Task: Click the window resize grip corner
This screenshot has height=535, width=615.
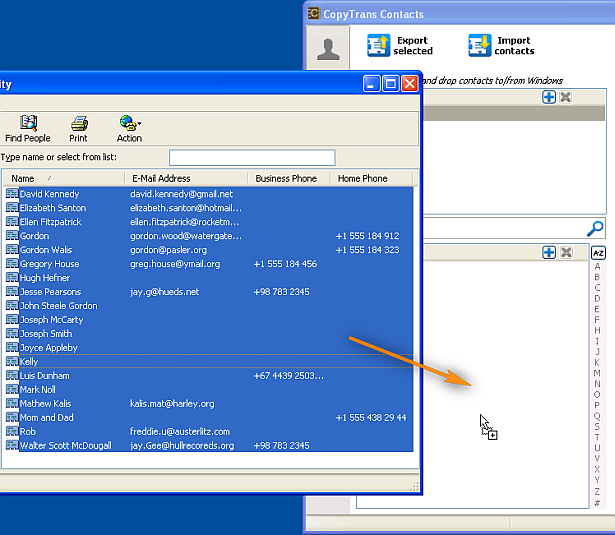Action: pos(414,488)
